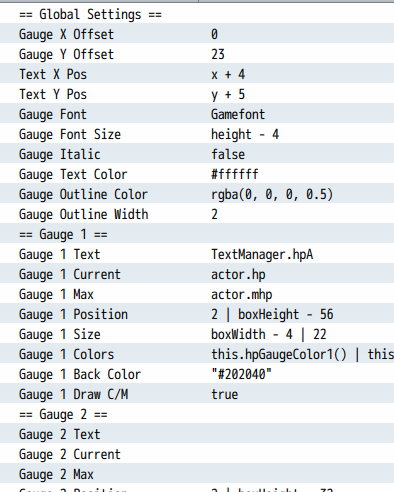The height and width of the screenshot is (492, 394).
Task: Click the empty Gauge 2 Text row
Action: 197,434
